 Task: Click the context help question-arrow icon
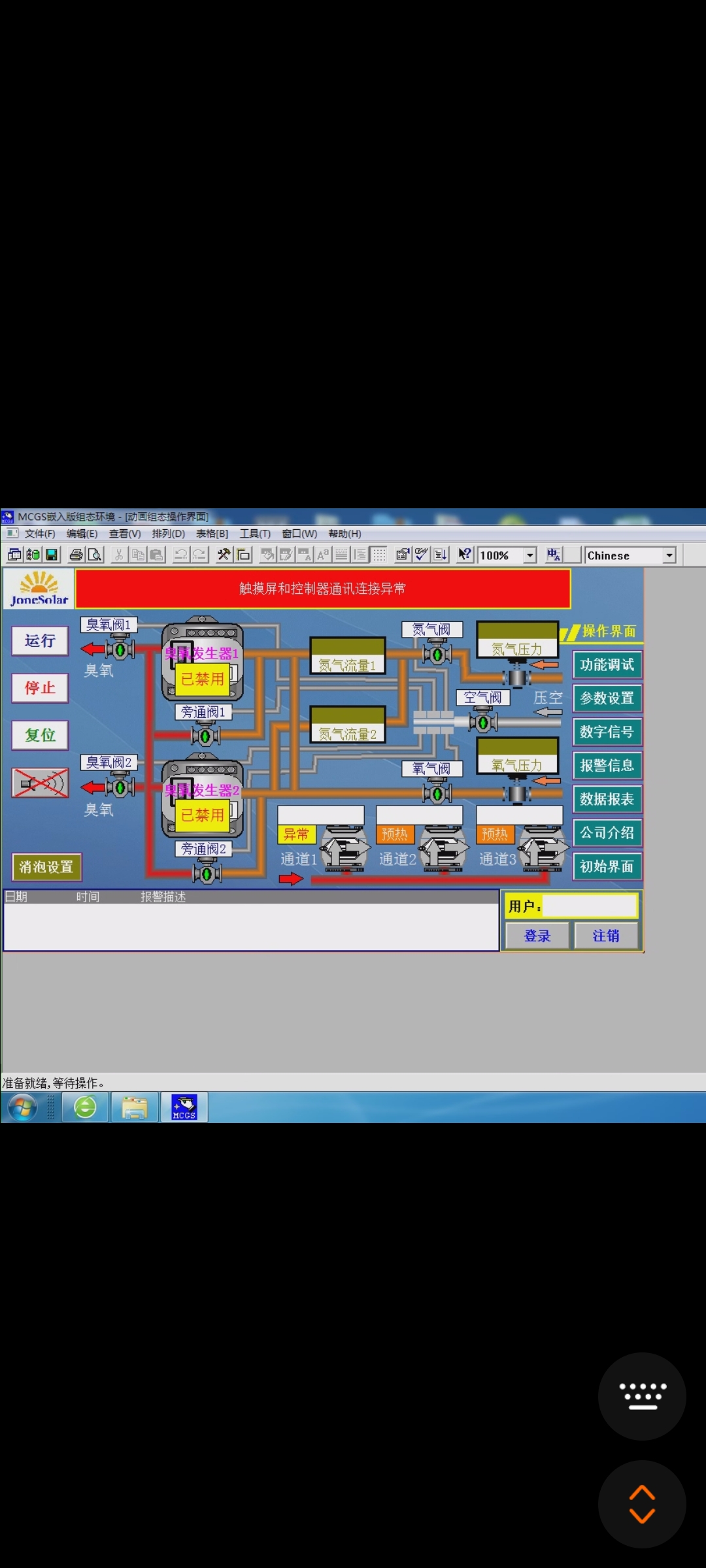coord(464,555)
